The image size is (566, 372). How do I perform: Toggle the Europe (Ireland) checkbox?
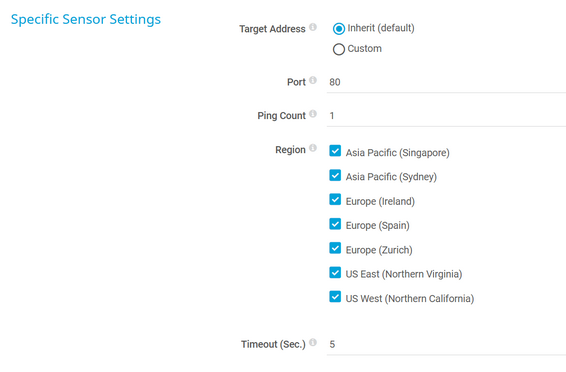(335, 199)
